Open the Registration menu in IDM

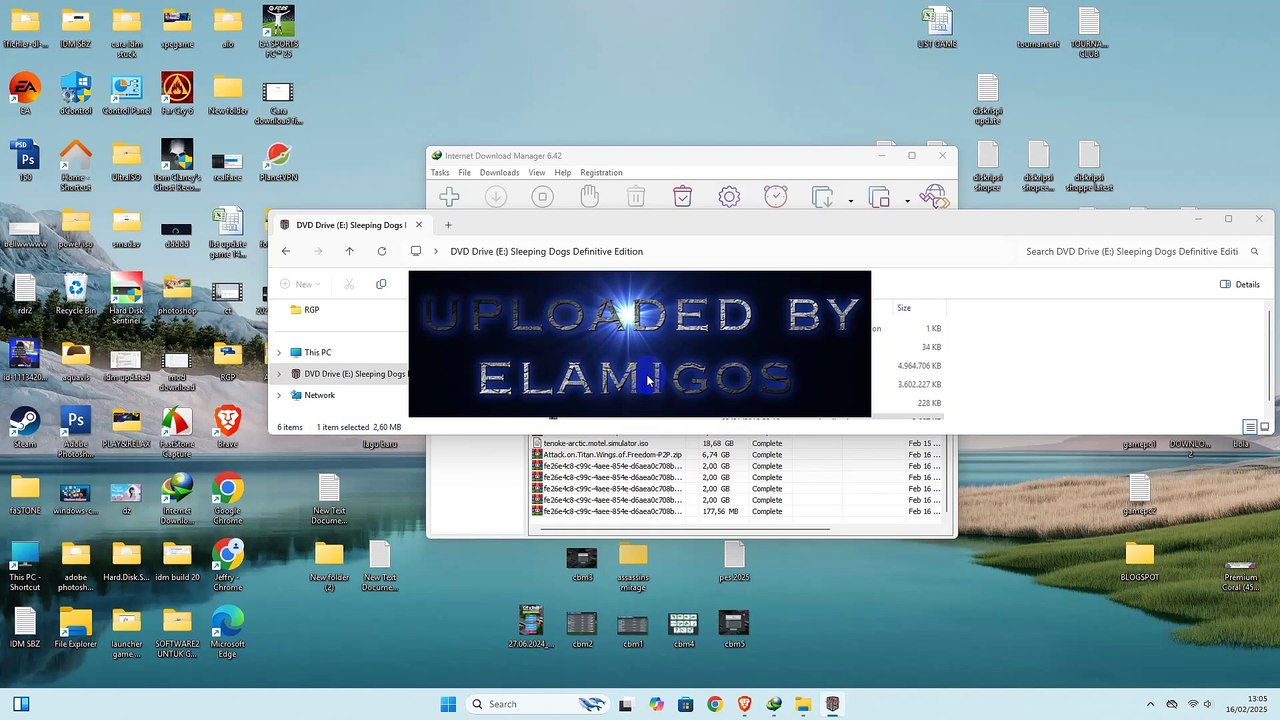601,173
